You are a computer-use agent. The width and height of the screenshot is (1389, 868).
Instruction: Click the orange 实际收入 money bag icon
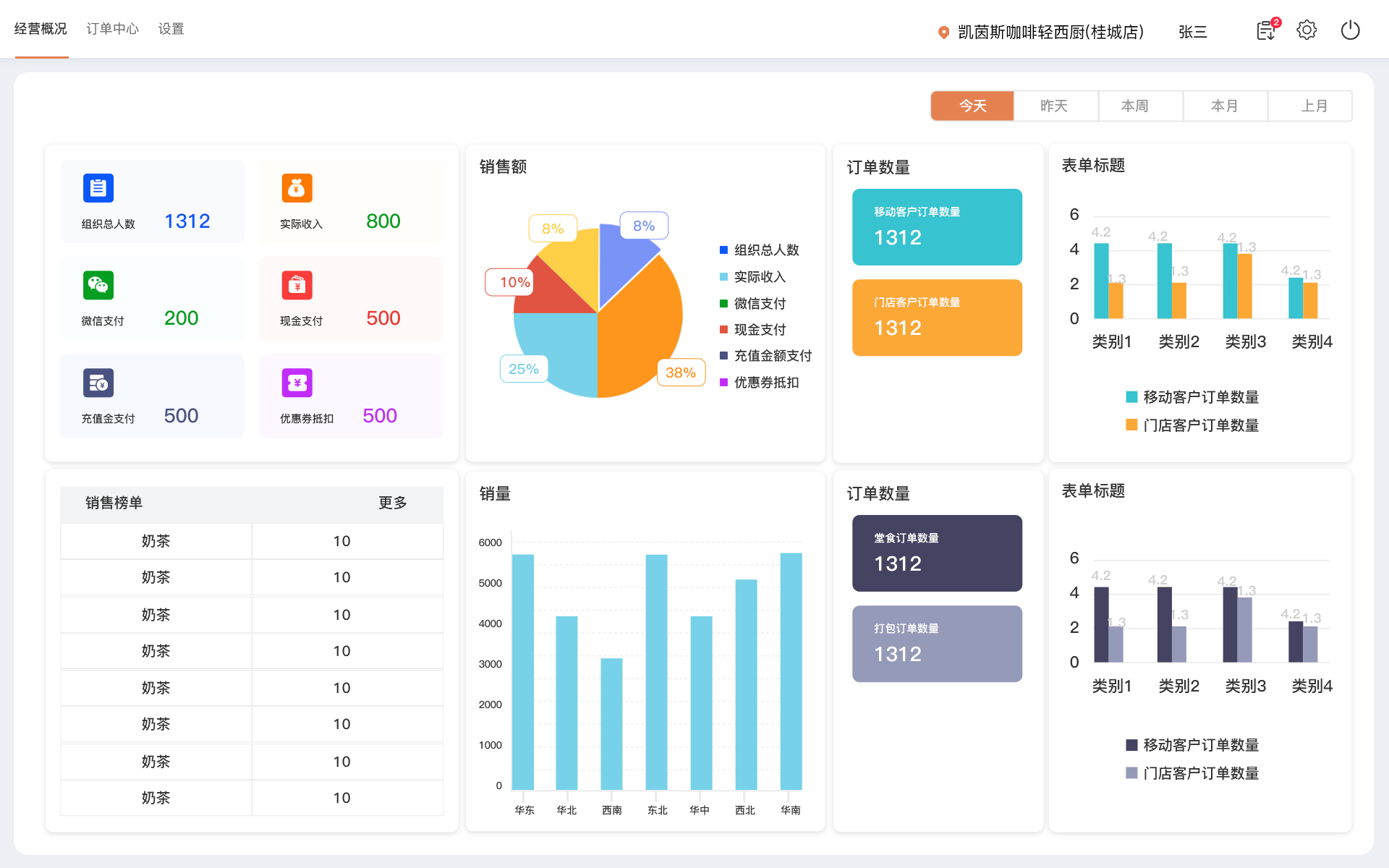coord(297,188)
